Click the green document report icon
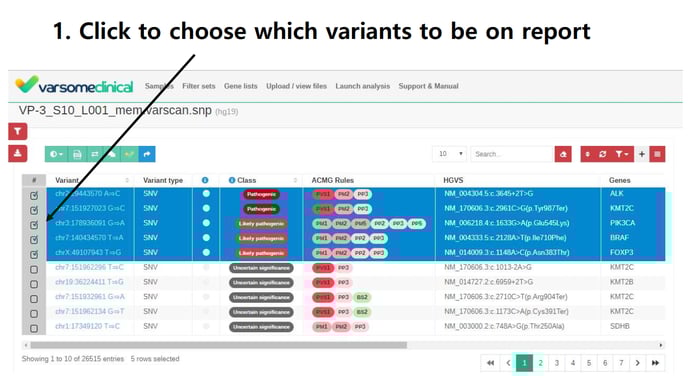The image size is (688, 378). [x=77, y=154]
